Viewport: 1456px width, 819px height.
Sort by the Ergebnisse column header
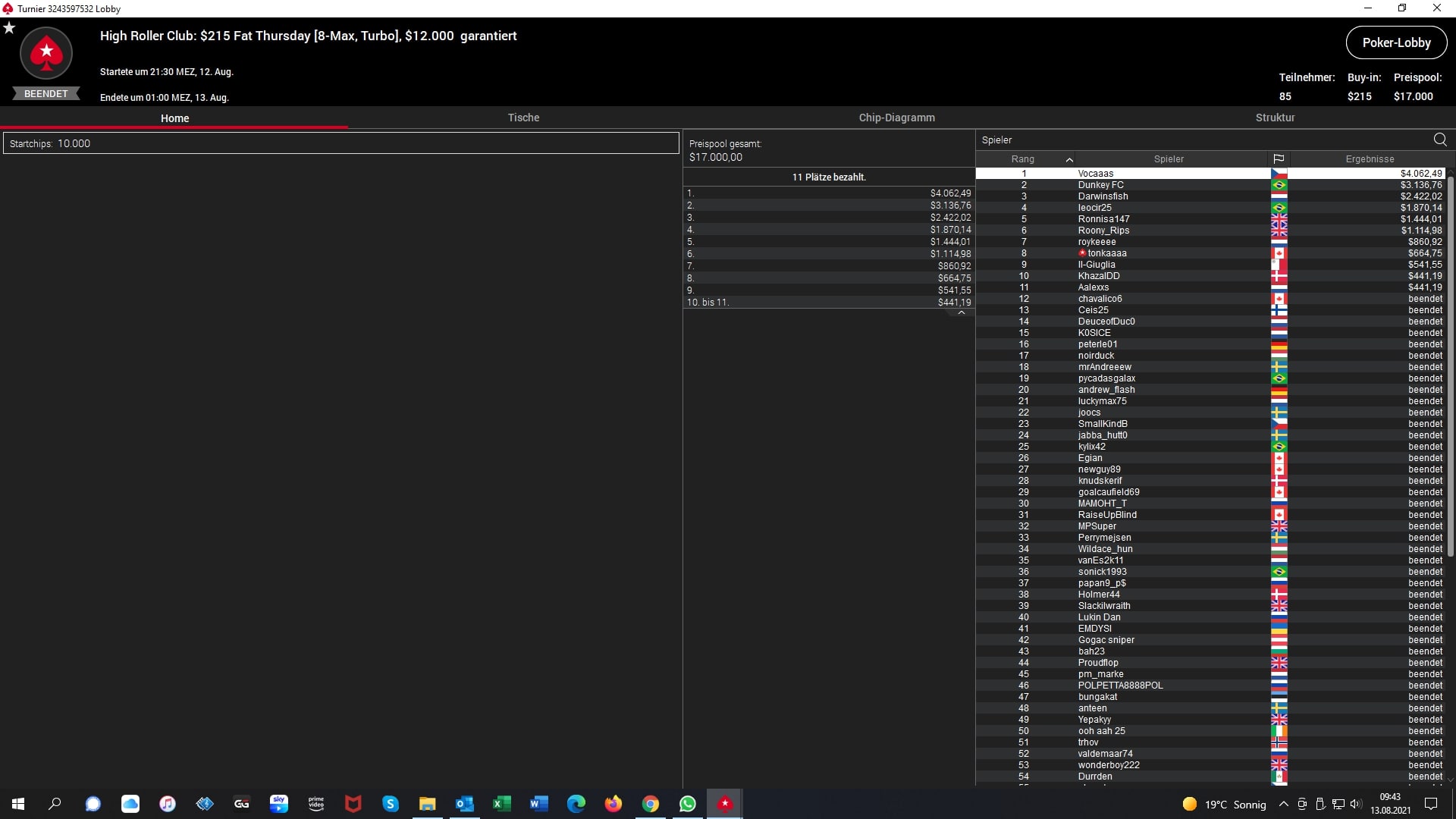(1369, 159)
